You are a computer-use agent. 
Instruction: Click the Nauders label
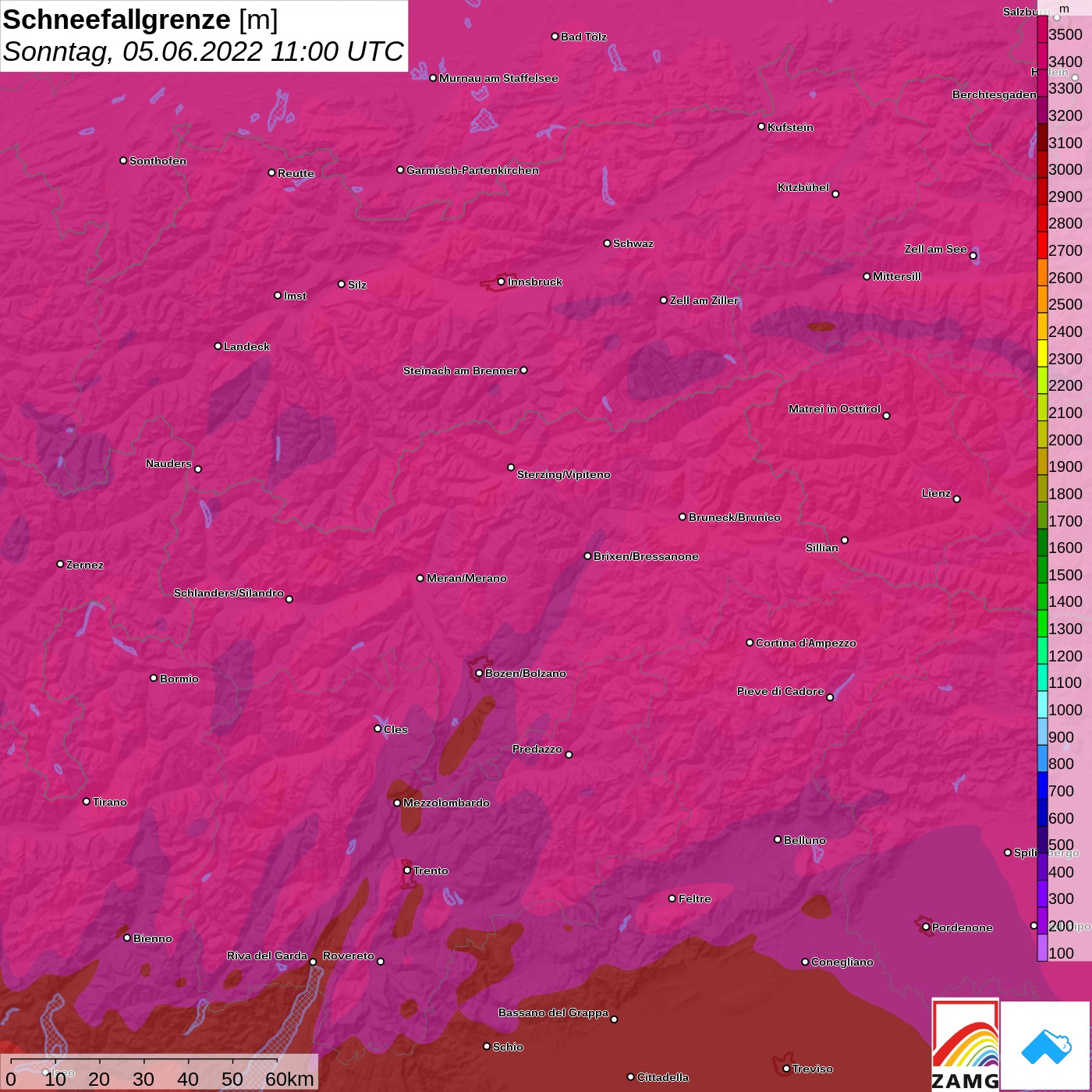(168, 463)
